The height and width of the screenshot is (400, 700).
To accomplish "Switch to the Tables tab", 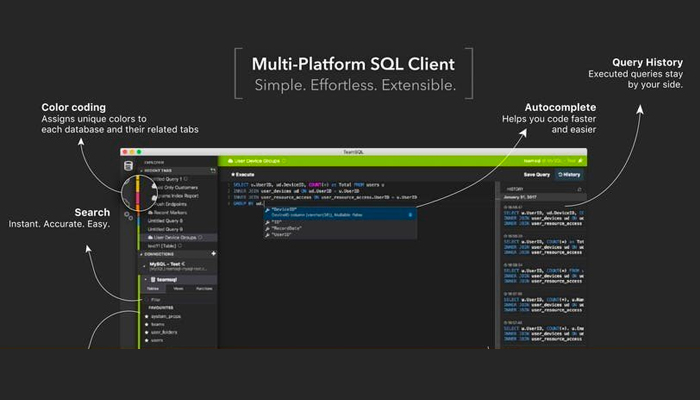I will 153,289.
